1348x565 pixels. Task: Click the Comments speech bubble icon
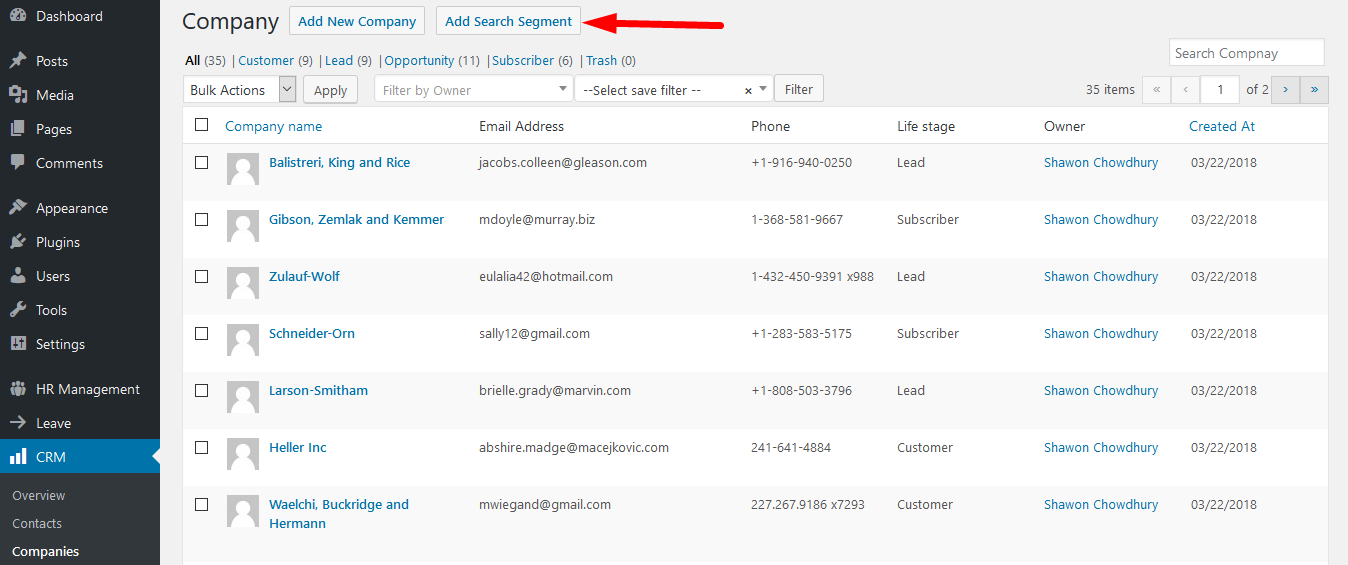(18, 163)
